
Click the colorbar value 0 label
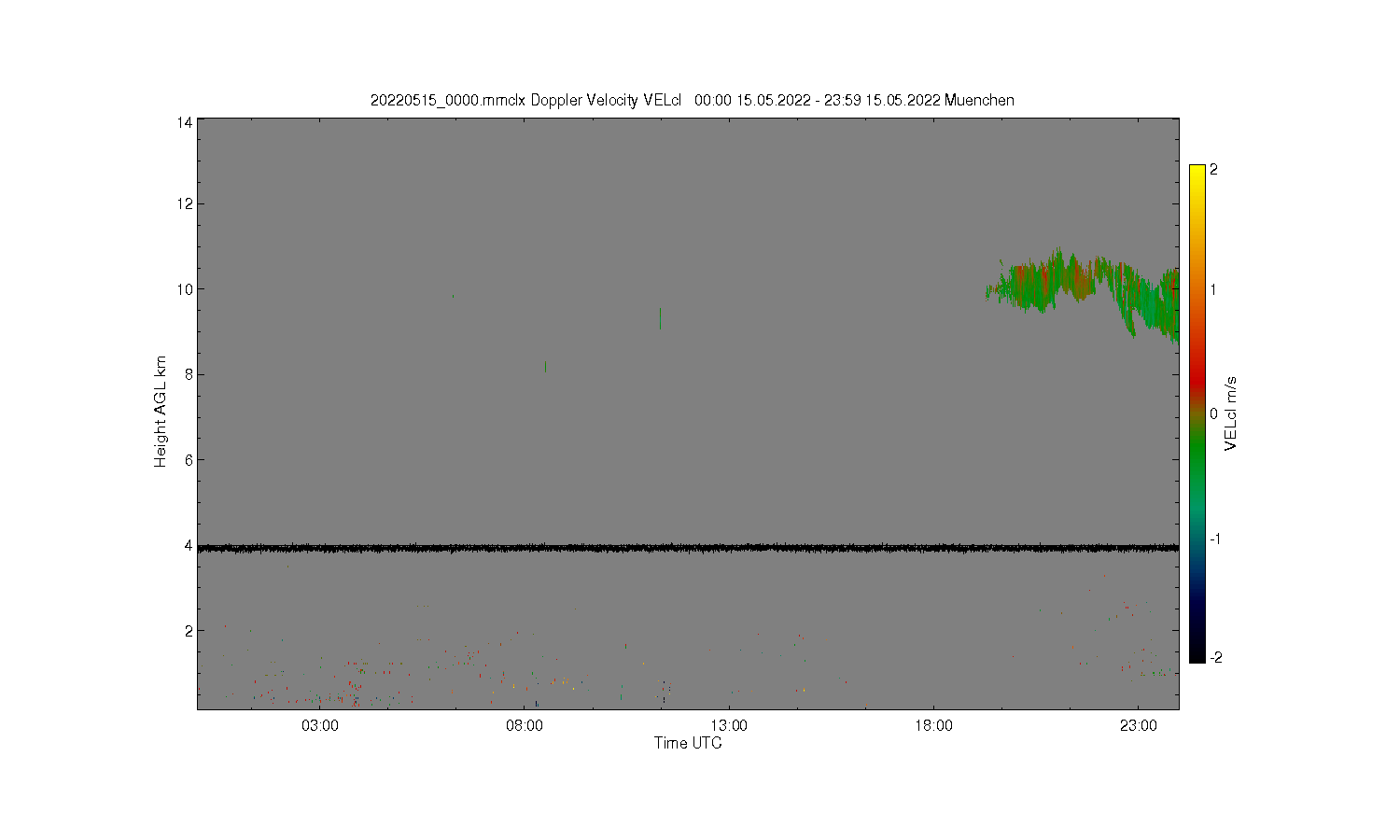click(x=1213, y=413)
